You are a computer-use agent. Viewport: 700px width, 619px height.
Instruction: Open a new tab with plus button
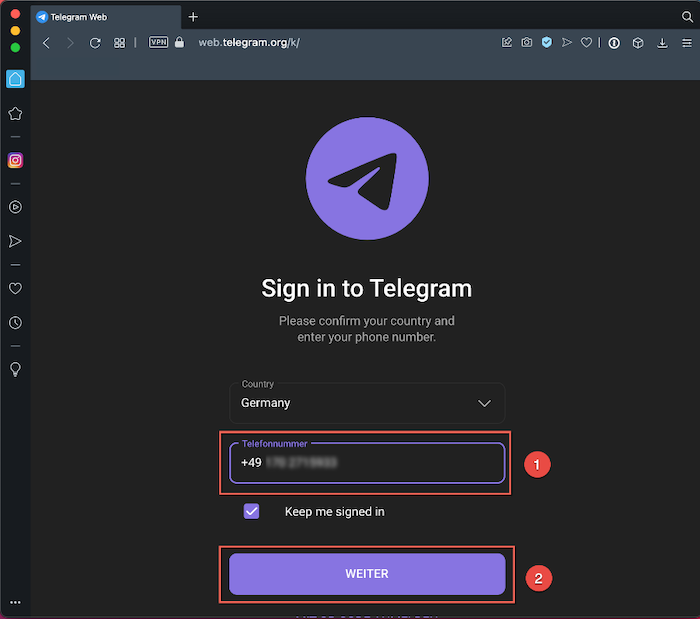tap(193, 17)
